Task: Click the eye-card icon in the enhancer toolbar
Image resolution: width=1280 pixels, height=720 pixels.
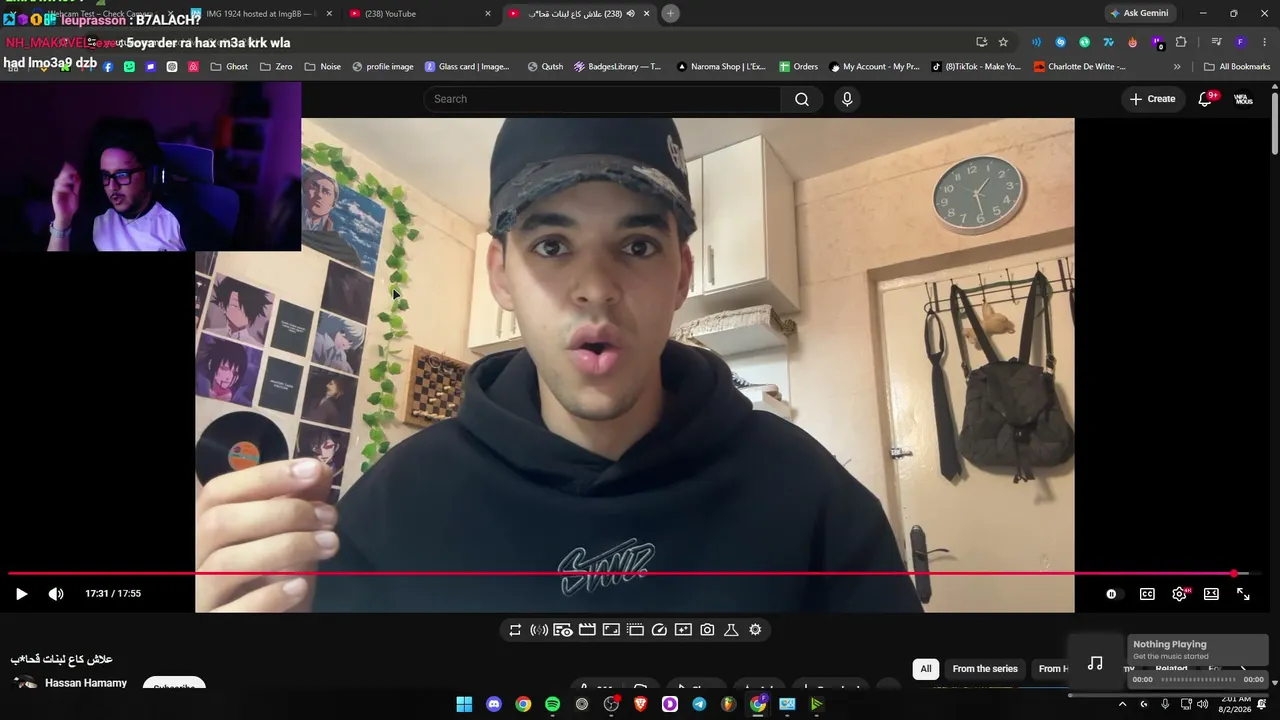Action: pos(563,630)
